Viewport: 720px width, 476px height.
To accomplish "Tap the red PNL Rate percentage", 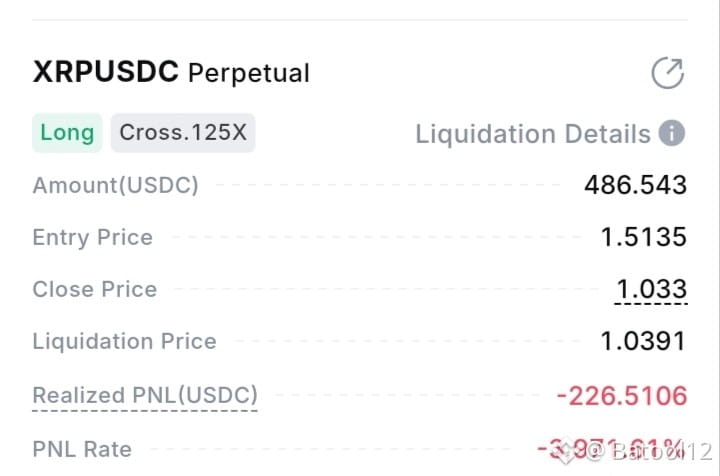I will tap(612, 449).
